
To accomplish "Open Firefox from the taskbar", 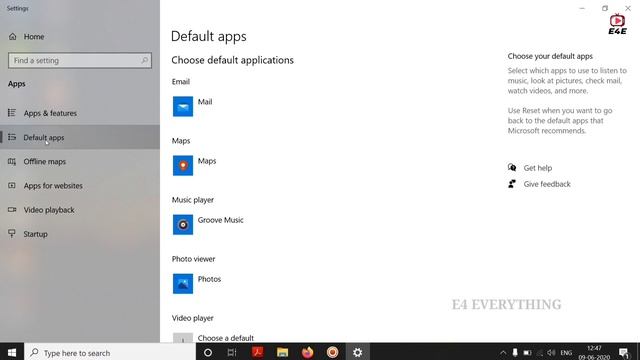I will tap(307, 352).
